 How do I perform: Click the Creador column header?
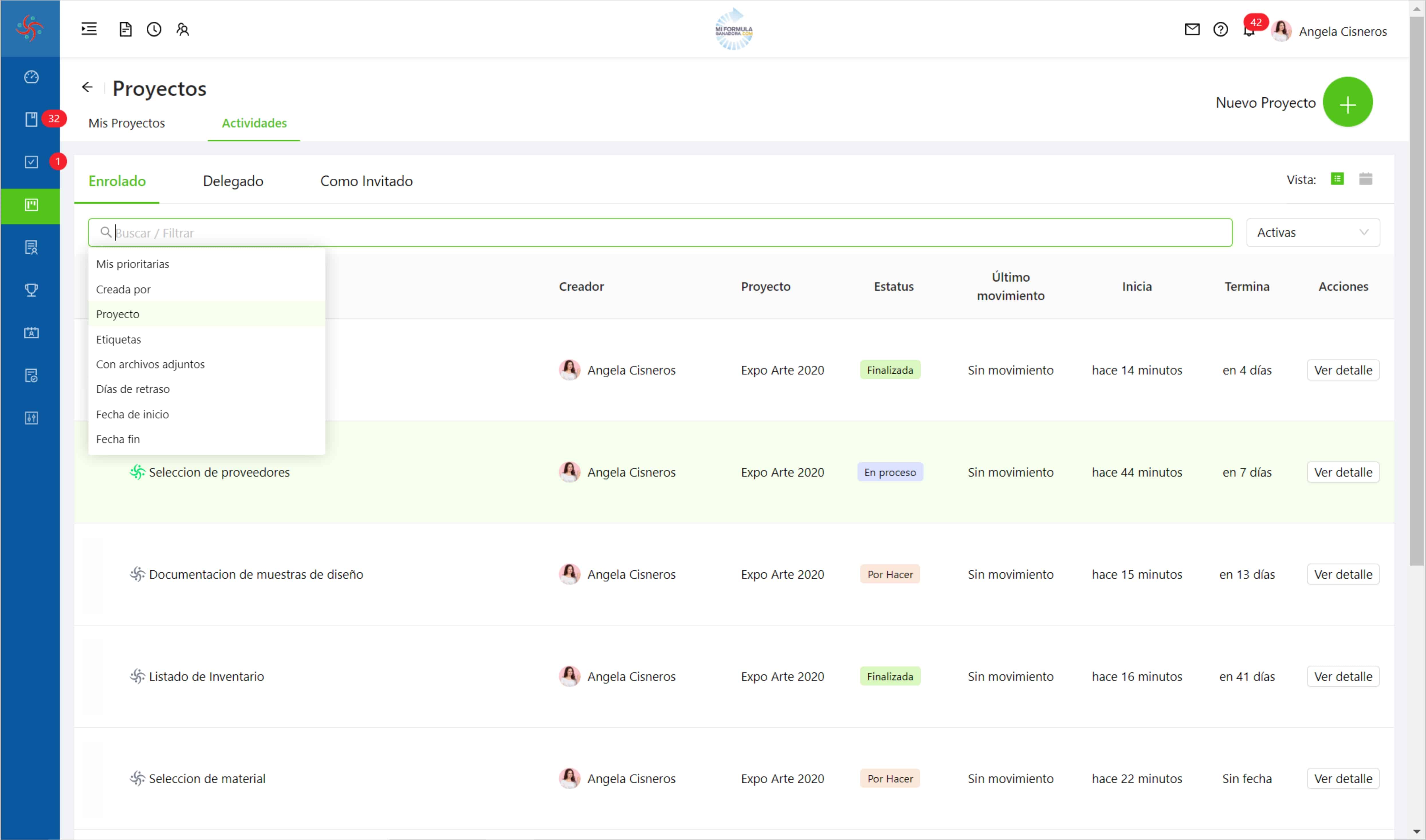(581, 286)
